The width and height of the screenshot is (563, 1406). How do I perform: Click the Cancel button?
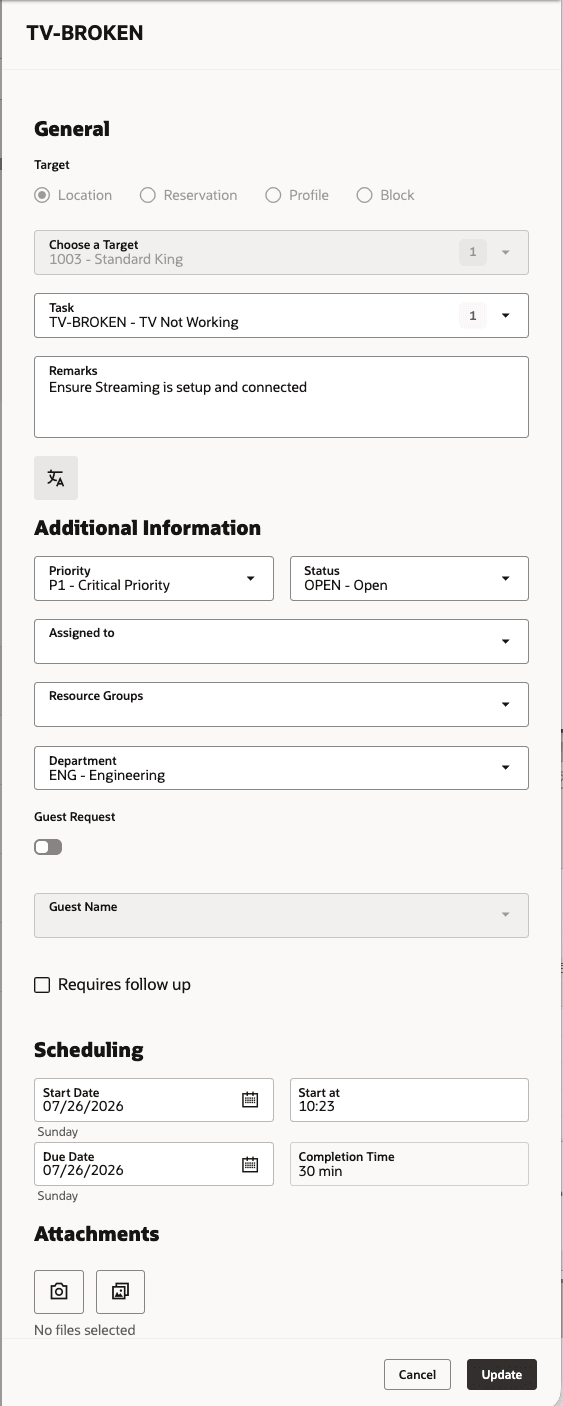pyautogui.click(x=417, y=1374)
